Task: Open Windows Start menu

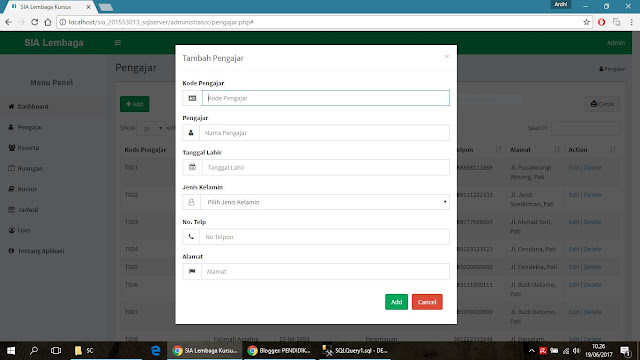Action: [x=11, y=351]
